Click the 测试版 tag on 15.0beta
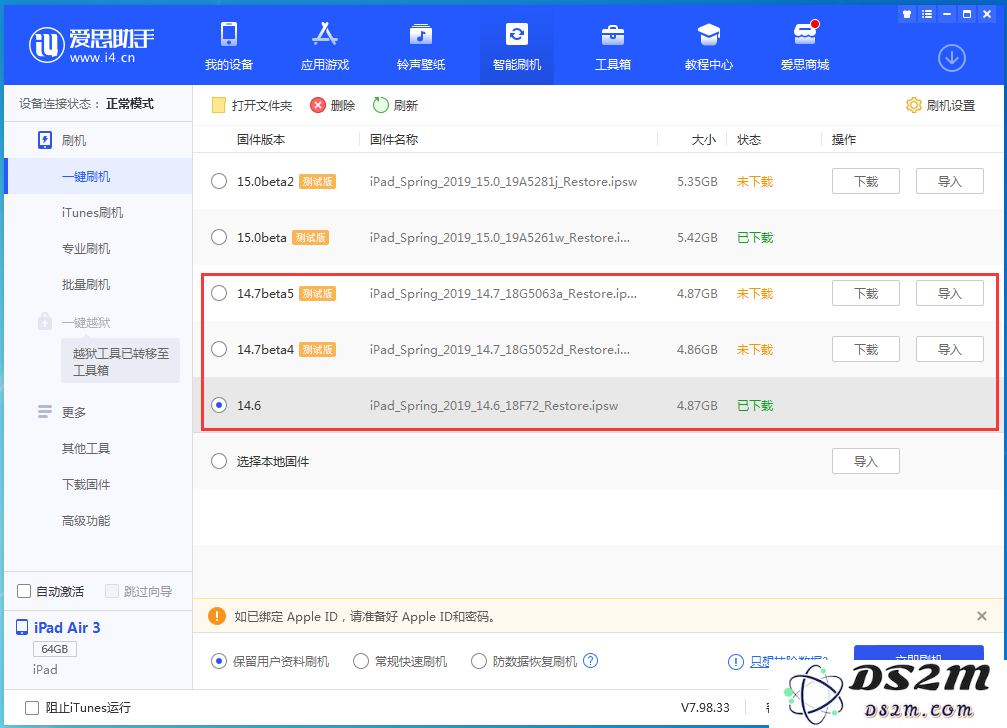The height and width of the screenshot is (728, 1007). pos(310,238)
